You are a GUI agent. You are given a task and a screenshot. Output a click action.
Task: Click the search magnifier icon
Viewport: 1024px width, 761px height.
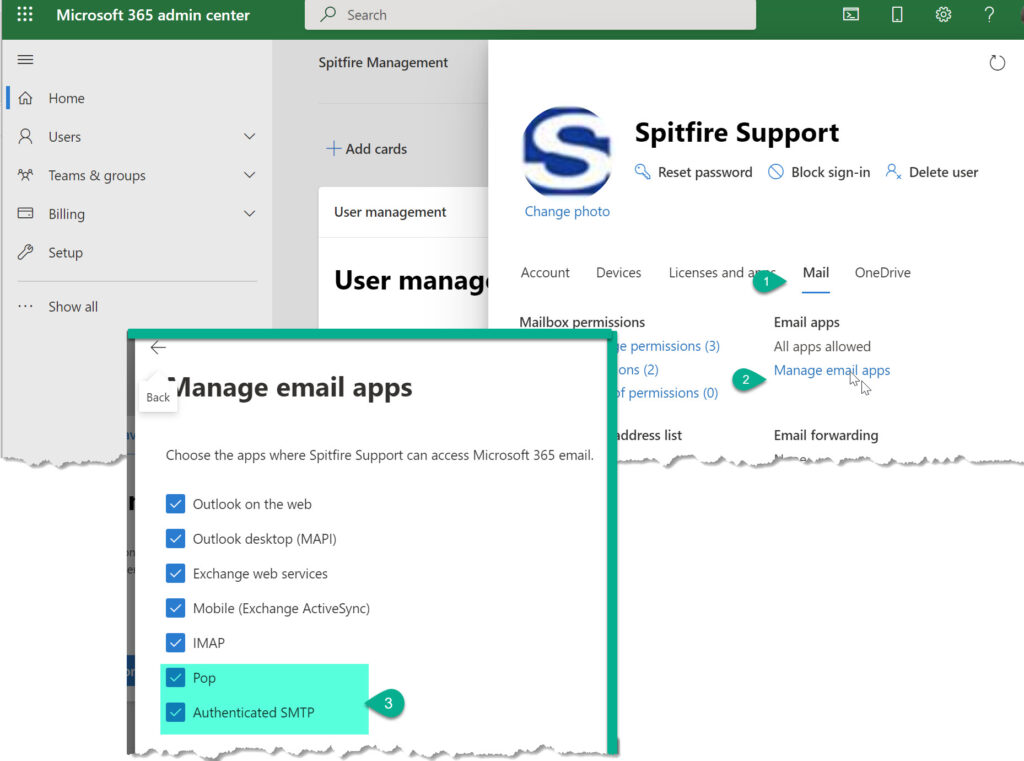coord(328,14)
